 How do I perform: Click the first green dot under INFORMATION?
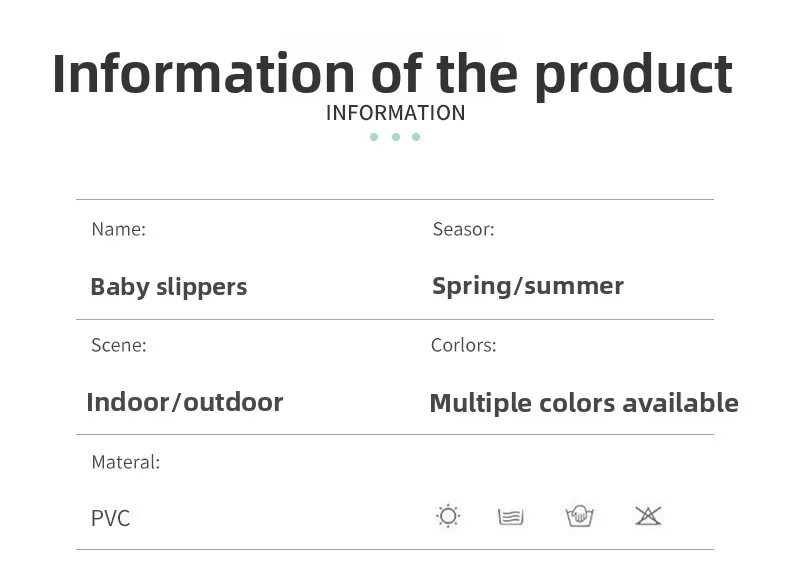click(x=374, y=137)
